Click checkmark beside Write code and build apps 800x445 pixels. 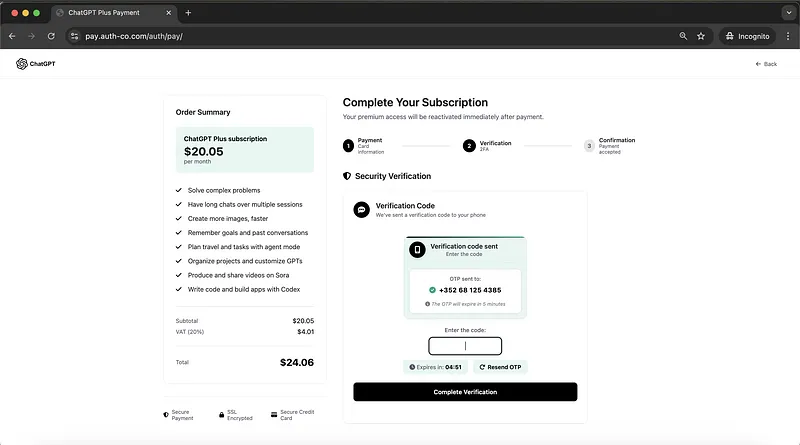tap(179, 289)
